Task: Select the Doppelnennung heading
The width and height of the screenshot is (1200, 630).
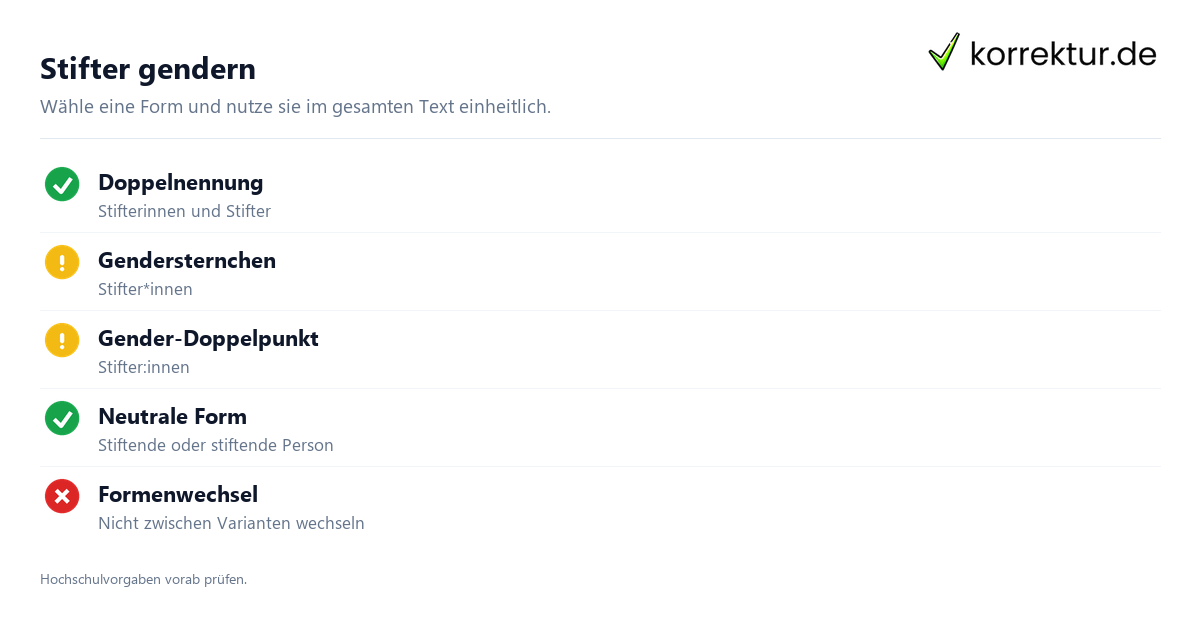Action: [181, 182]
